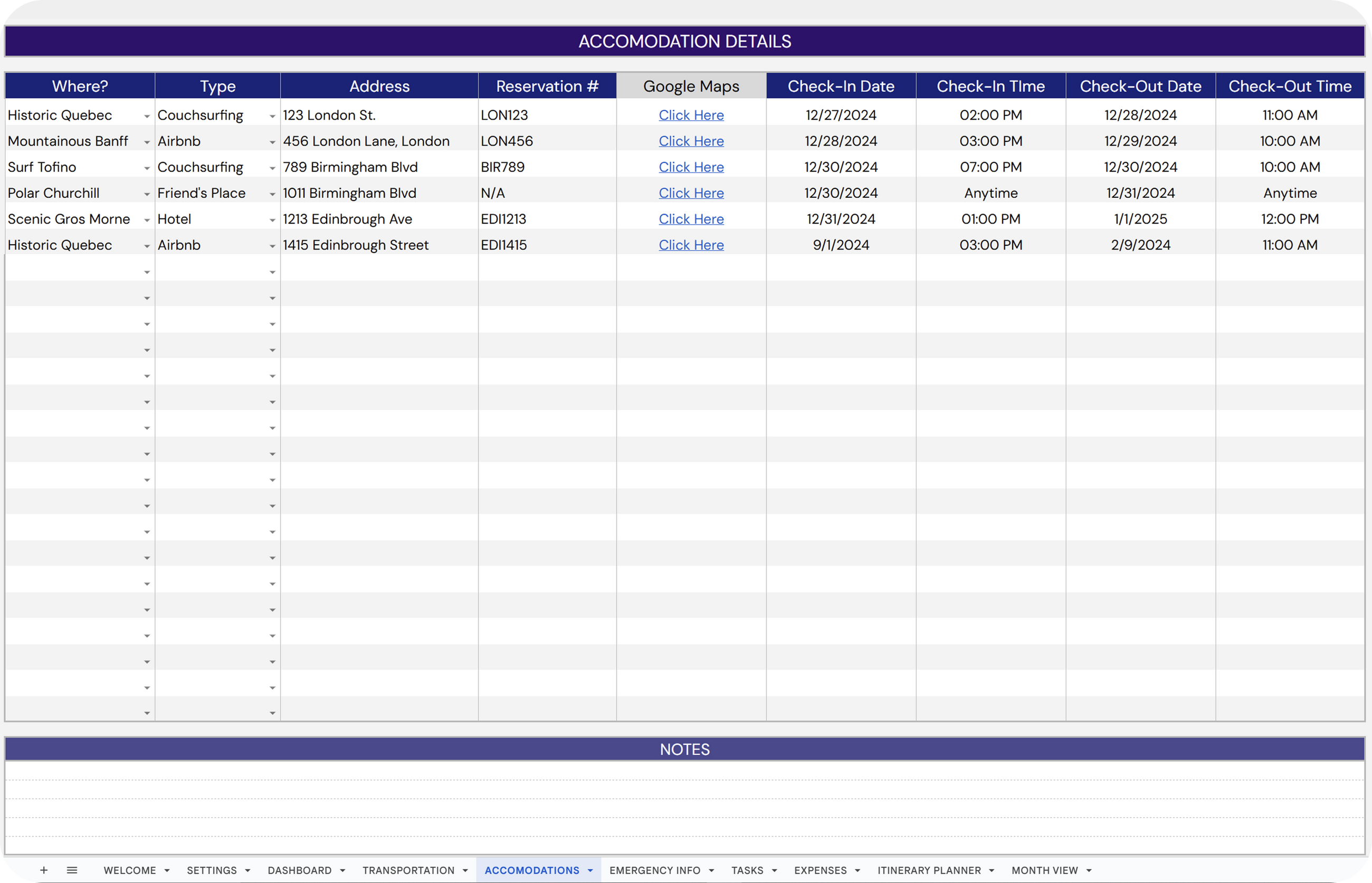Viewport: 1372px width, 883px height.
Task: Open WELCOME tab menu arrow
Action: (x=167, y=870)
